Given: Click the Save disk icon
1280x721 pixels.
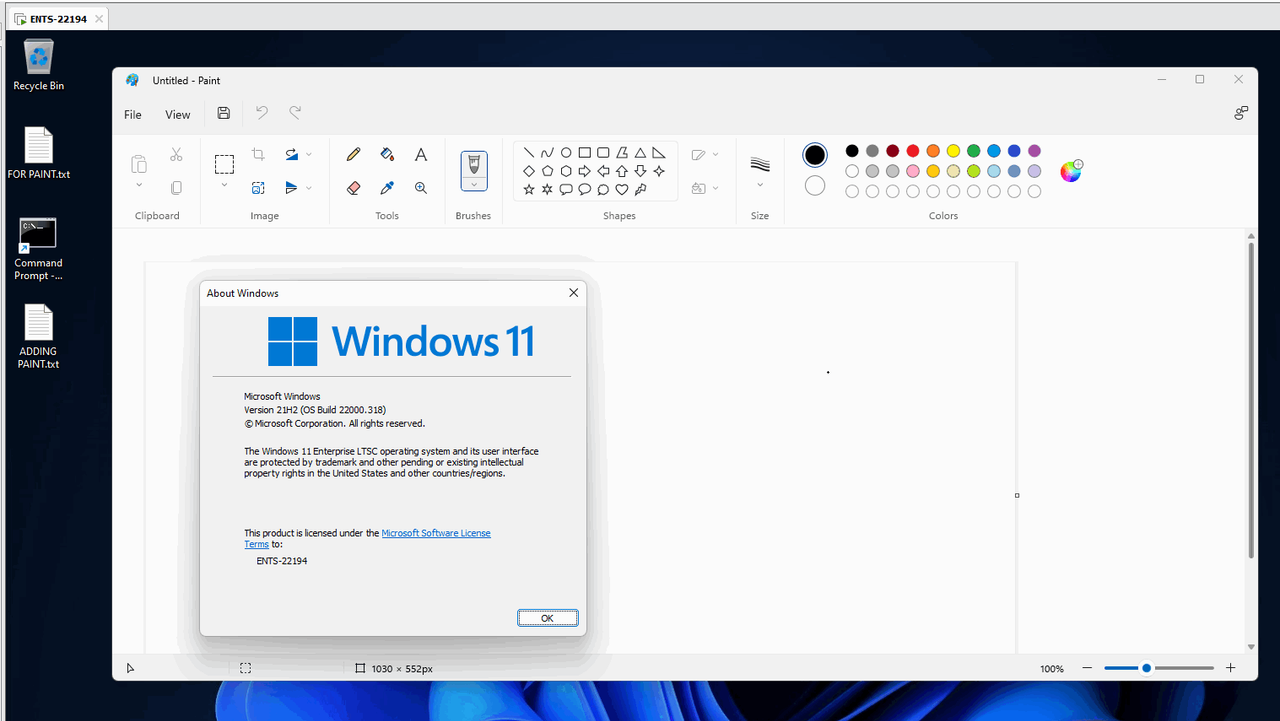Looking at the screenshot, I should 224,114.
